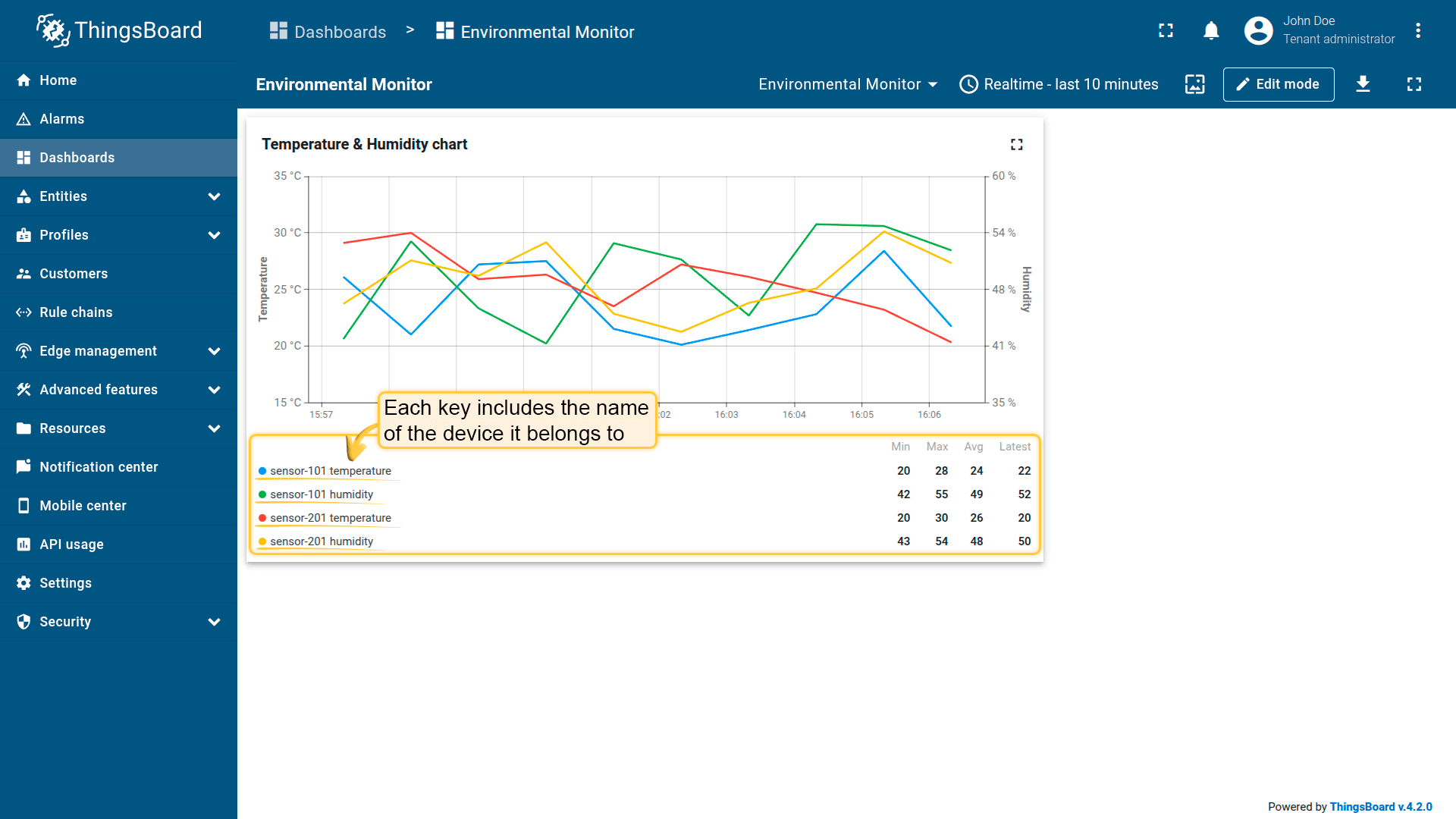Click the Edit mode button

pyautogui.click(x=1278, y=84)
